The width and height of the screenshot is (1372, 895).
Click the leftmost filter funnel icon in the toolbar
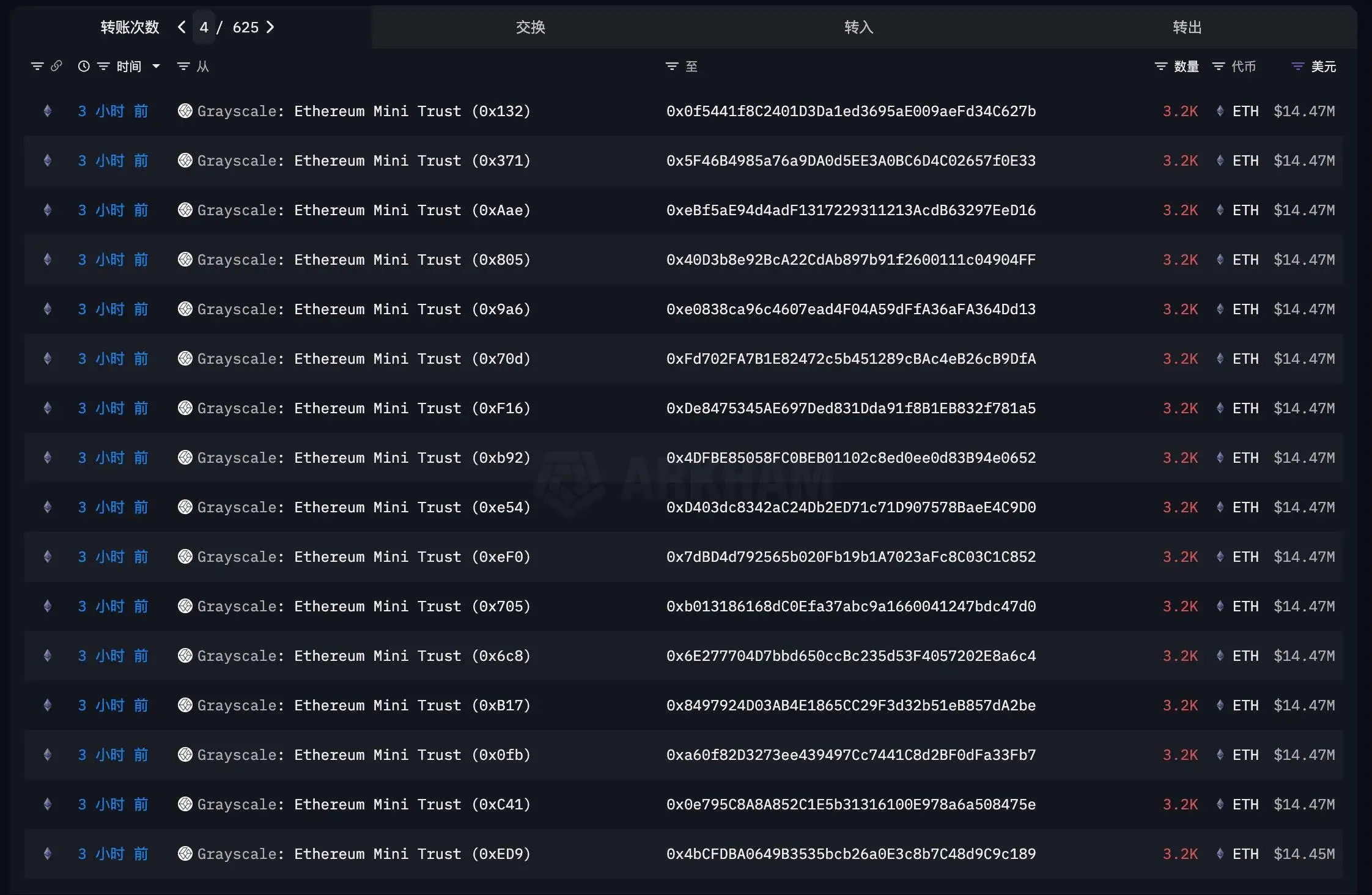(x=37, y=65)
